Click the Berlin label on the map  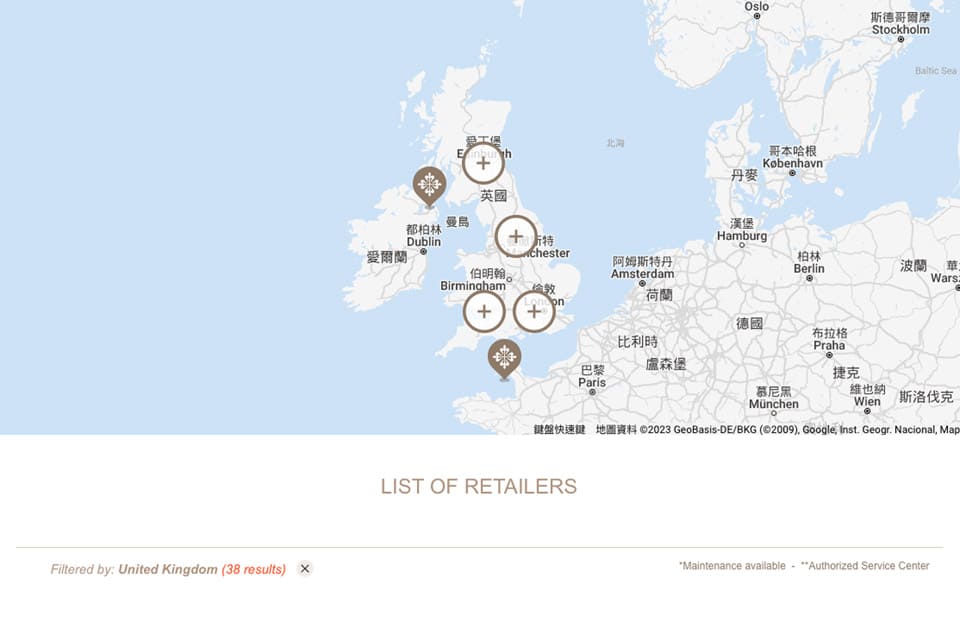tap(809, 268)
